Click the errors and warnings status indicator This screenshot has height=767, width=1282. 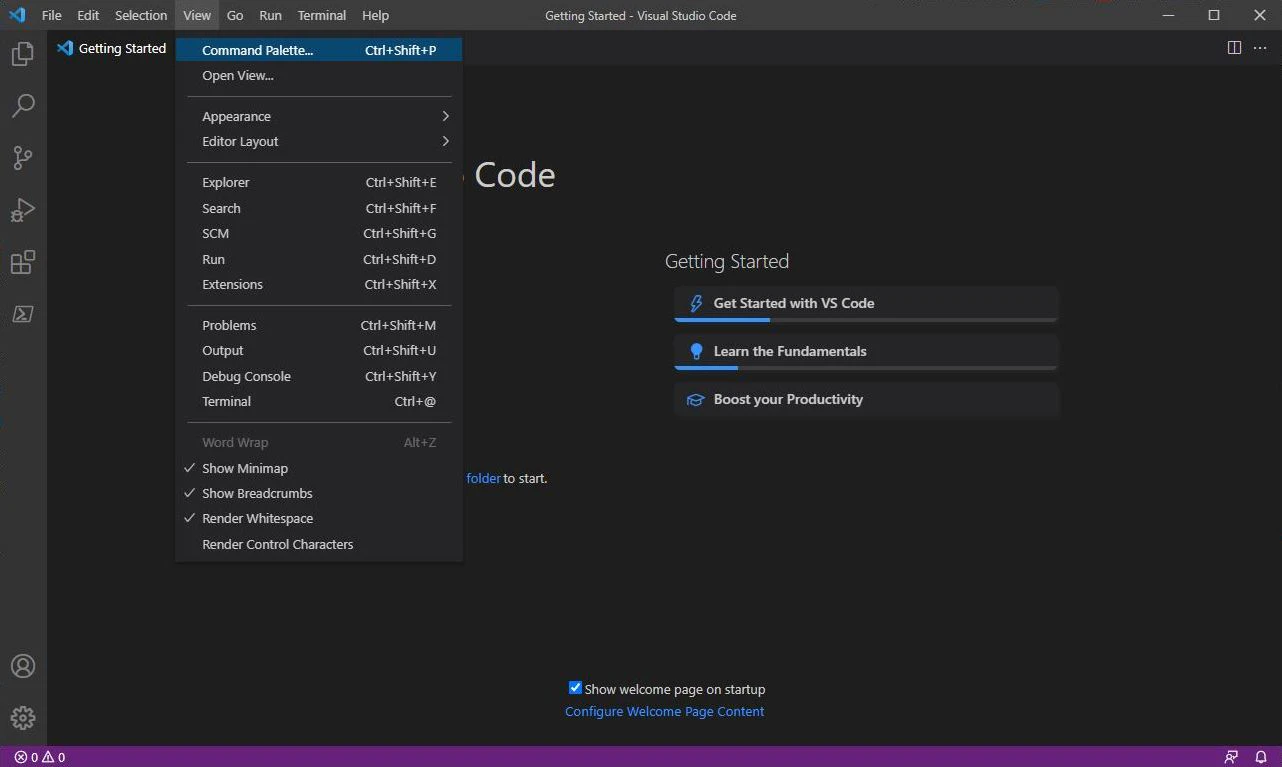(x=40, y=757)
